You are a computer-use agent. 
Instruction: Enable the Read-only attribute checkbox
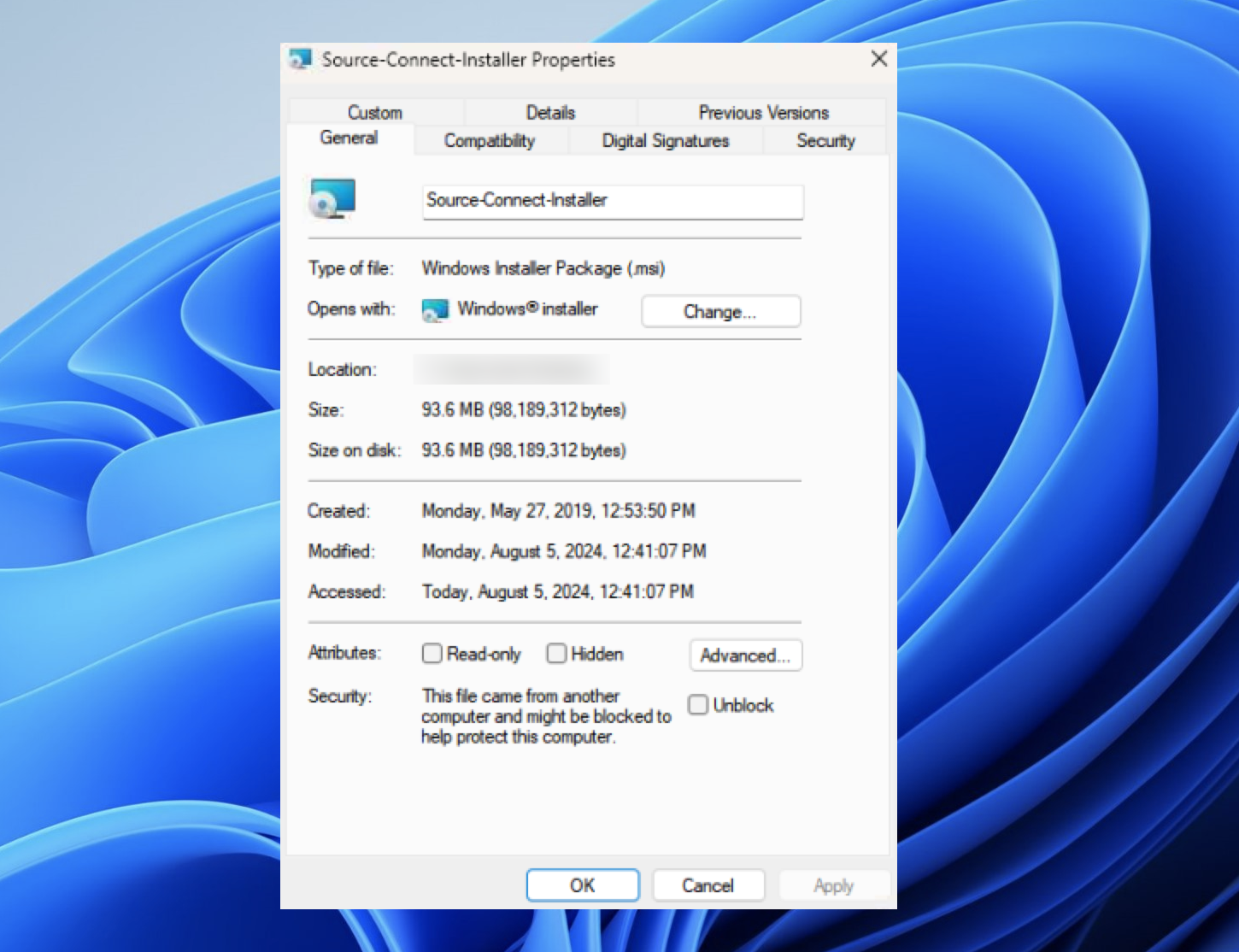[432, 654]
